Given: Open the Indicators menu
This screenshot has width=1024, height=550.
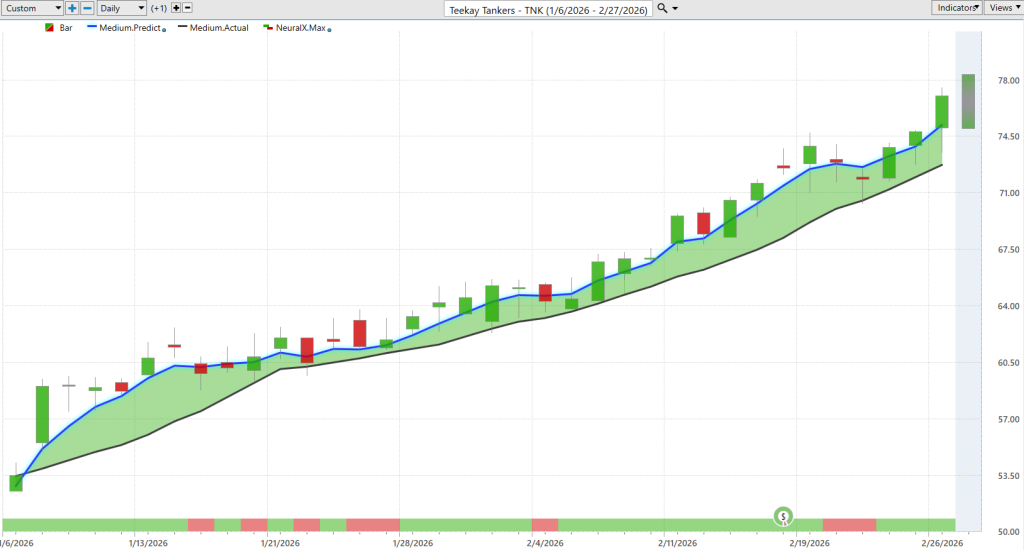Looking at the screenshot, I should (x=956, y=8).
